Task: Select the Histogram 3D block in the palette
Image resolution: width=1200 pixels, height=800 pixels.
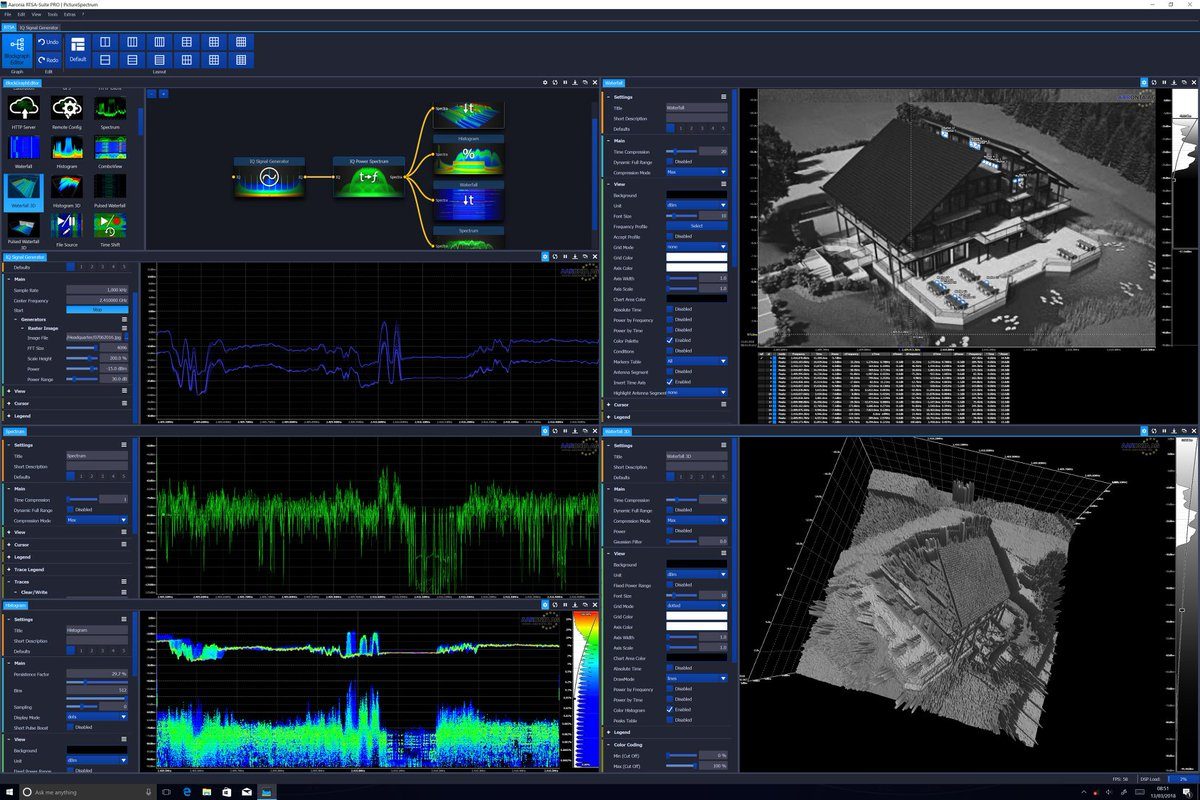Action: tap(67, 190)
